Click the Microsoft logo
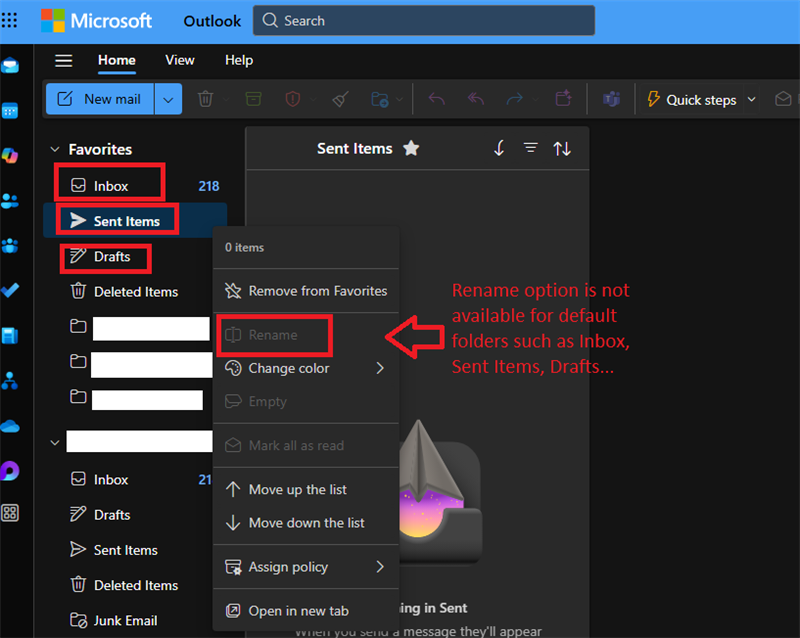The image size is (800, 638). [x=96, y=21]
